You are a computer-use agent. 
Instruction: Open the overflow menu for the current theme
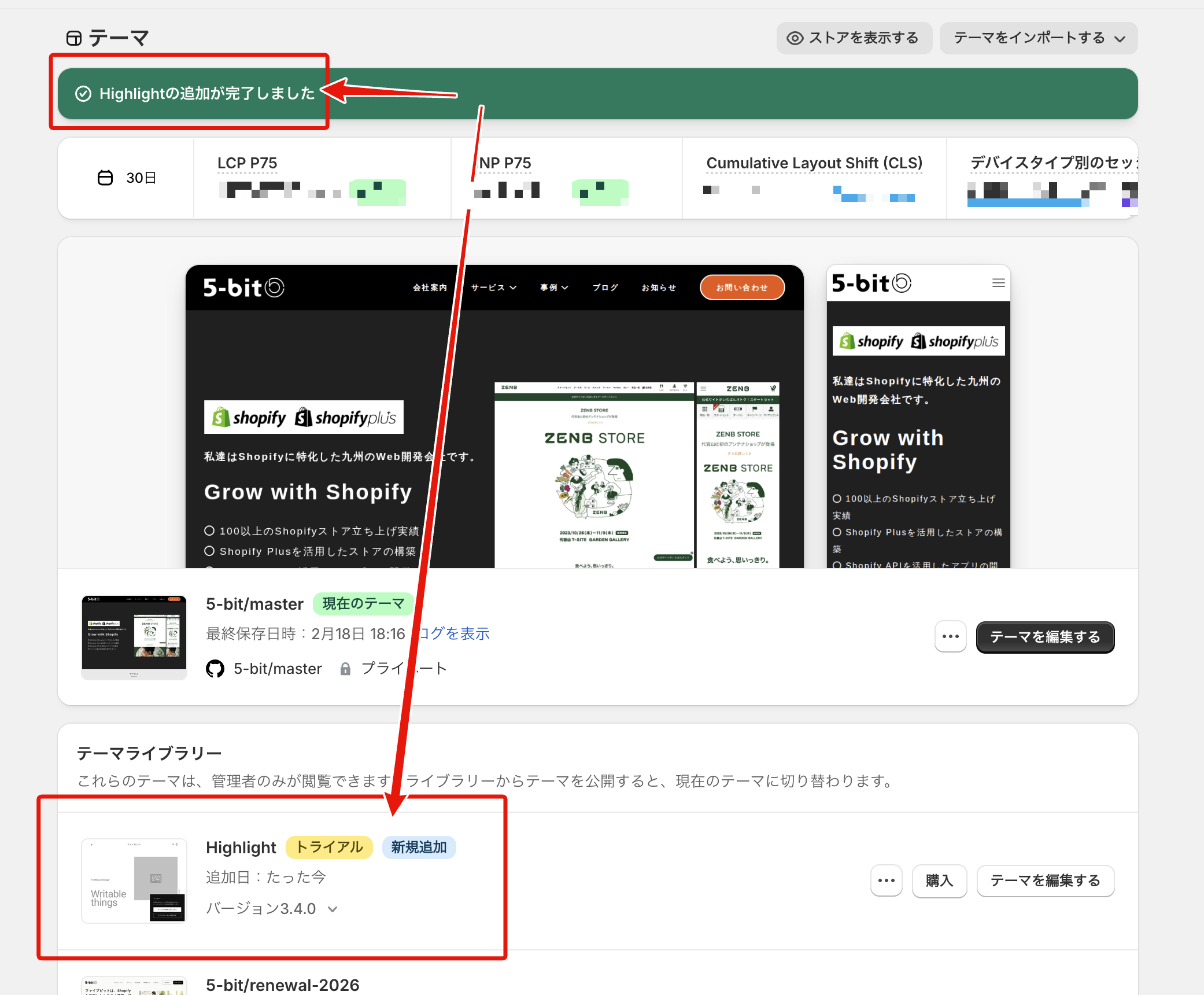click(x=950, y=636)
